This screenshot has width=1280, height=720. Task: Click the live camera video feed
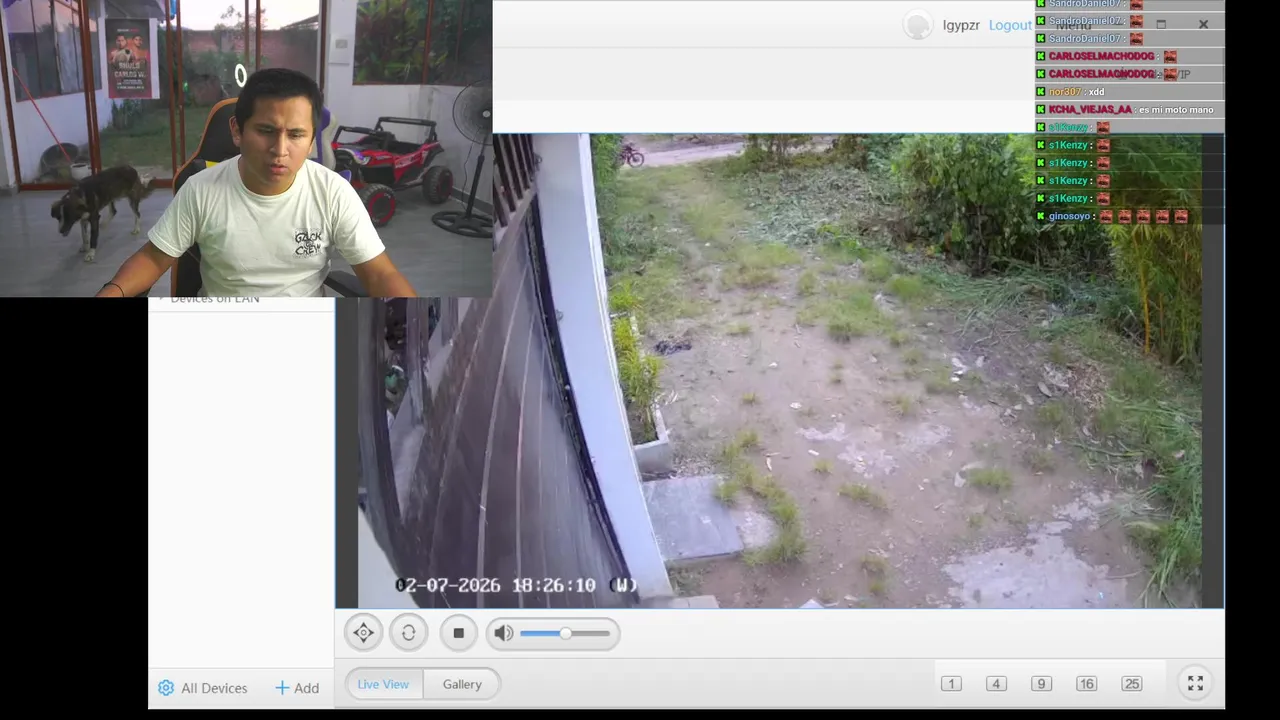[780, 371]
